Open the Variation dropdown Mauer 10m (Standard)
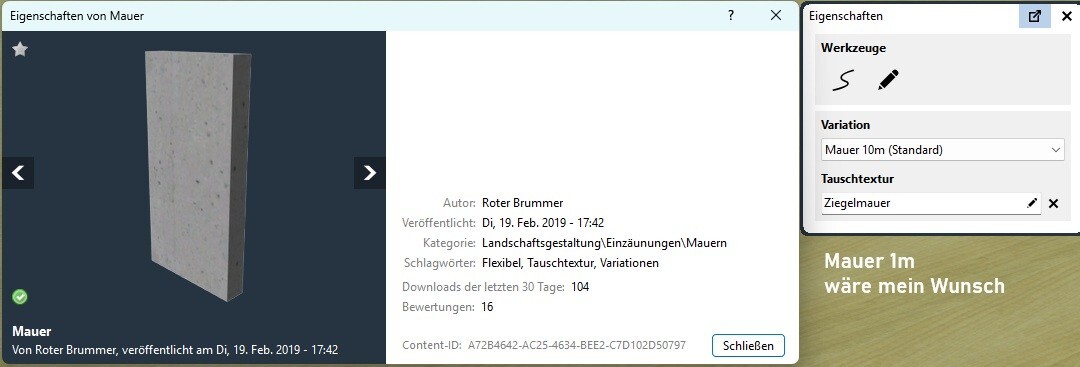The width and height of the screenshot is (1080, 367). tap(942, 149)
